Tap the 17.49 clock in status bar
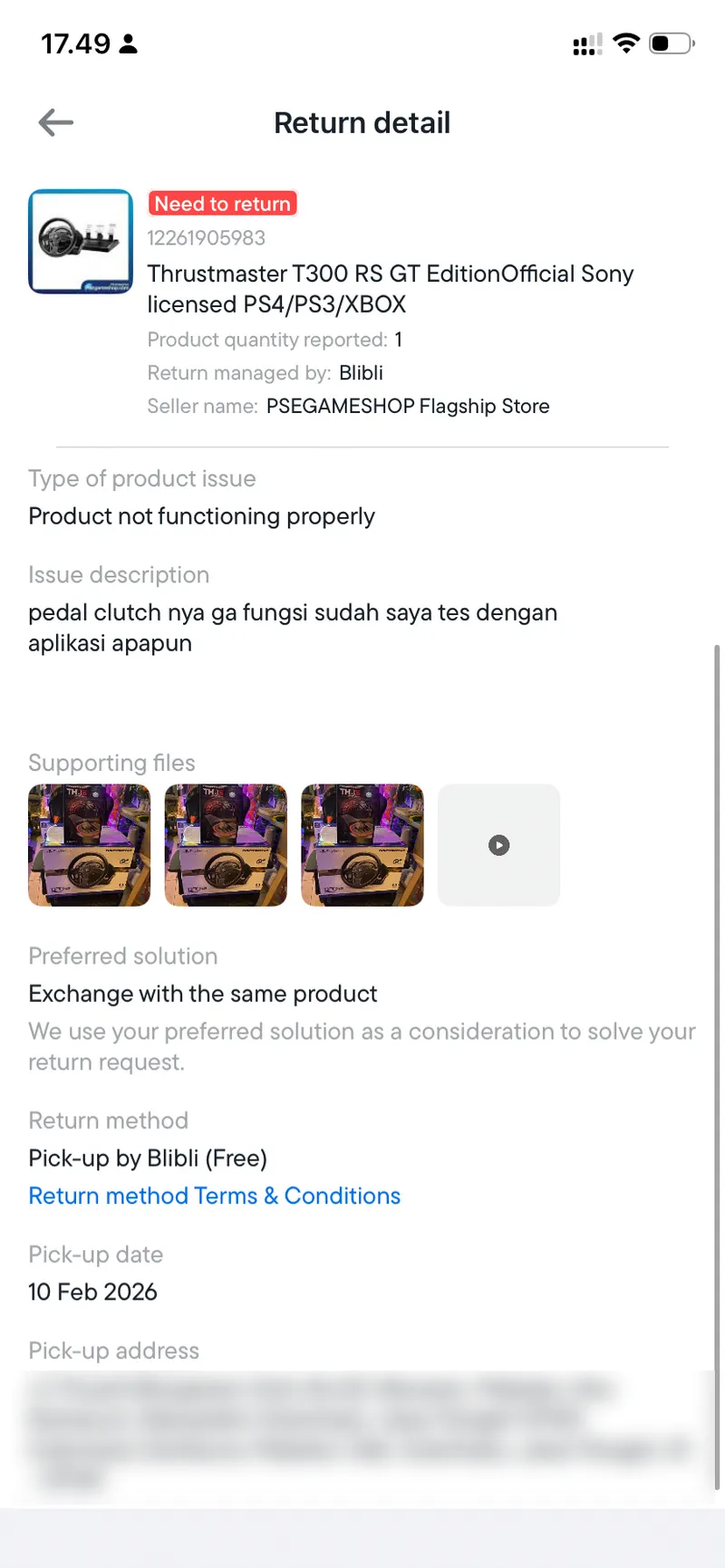725x1568 pixels. 75,43
